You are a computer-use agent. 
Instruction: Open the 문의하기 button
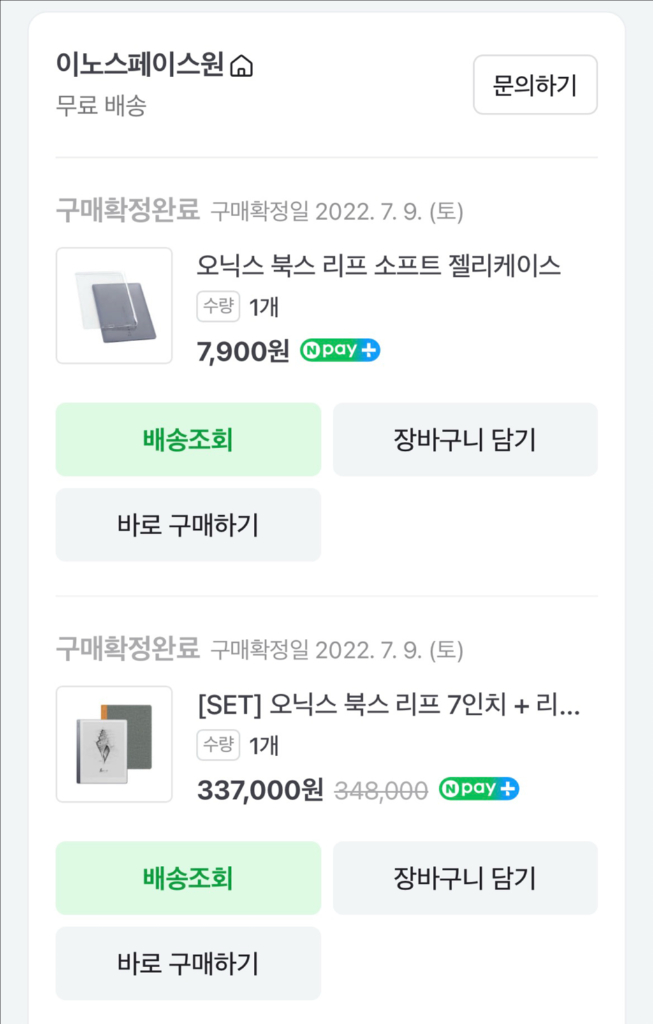(535, 85)
